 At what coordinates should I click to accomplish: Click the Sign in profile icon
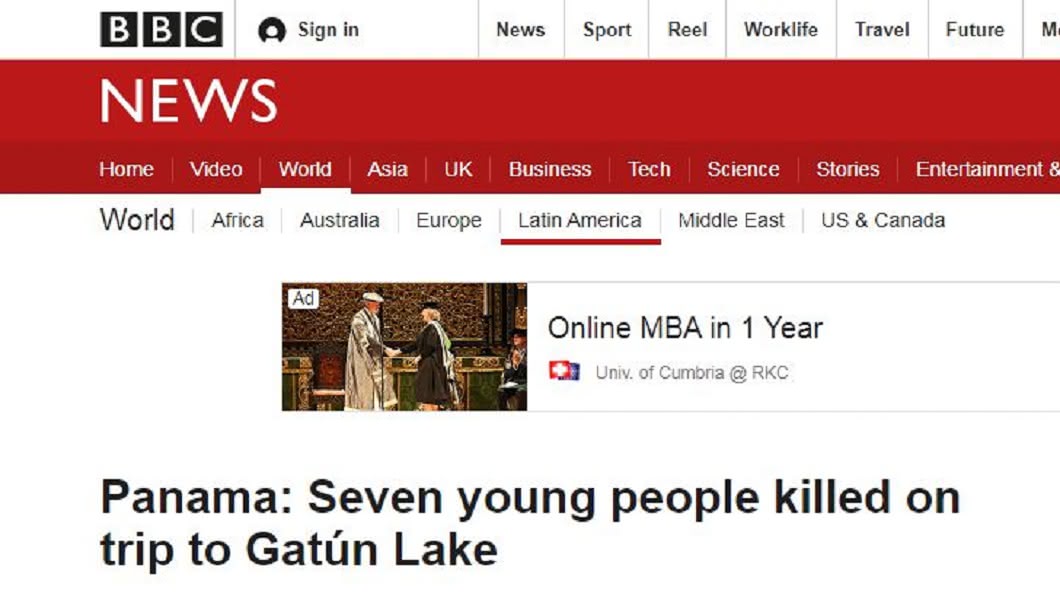pyautogui.click(x=272, y=30)
